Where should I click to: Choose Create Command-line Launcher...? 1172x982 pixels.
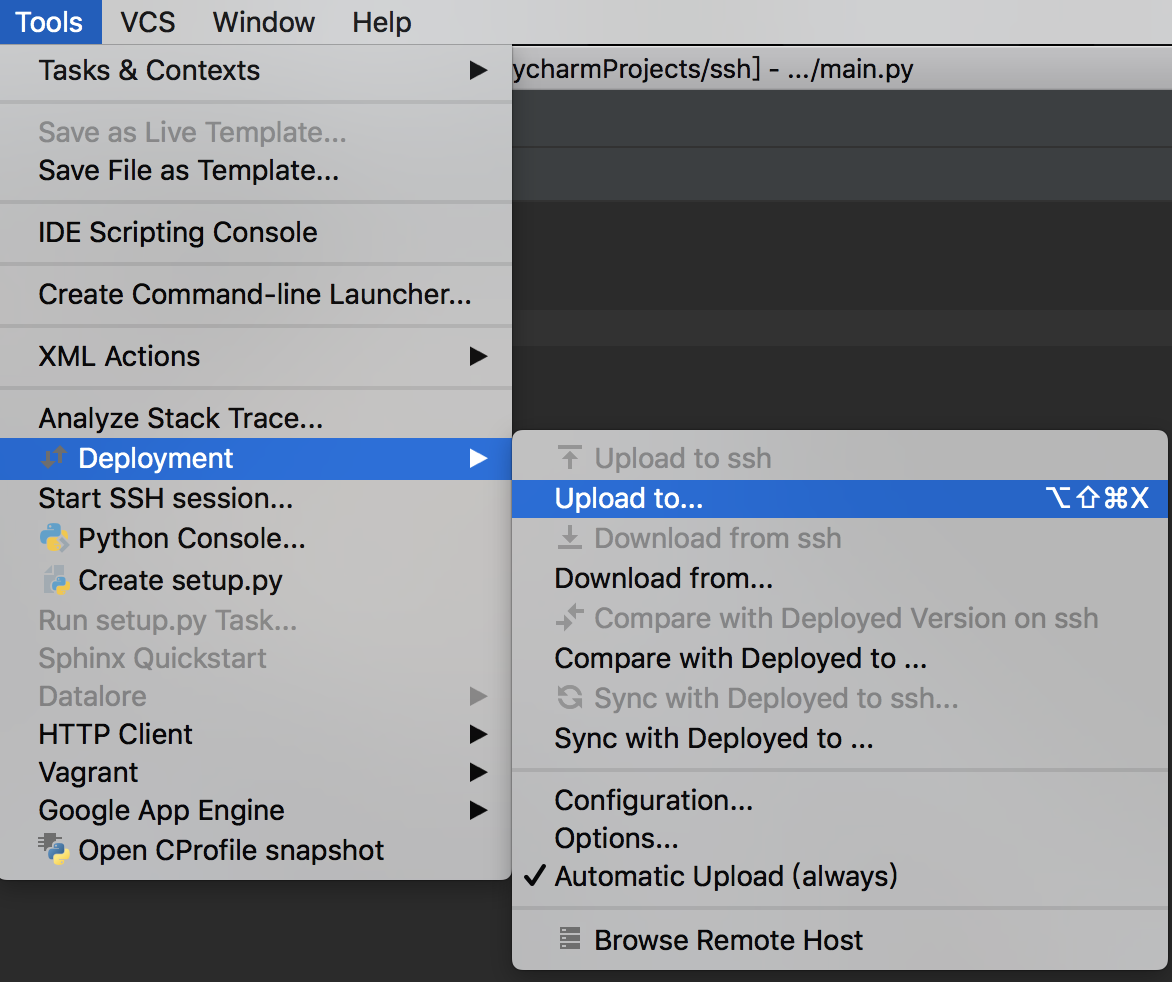[x=256, y=294]
